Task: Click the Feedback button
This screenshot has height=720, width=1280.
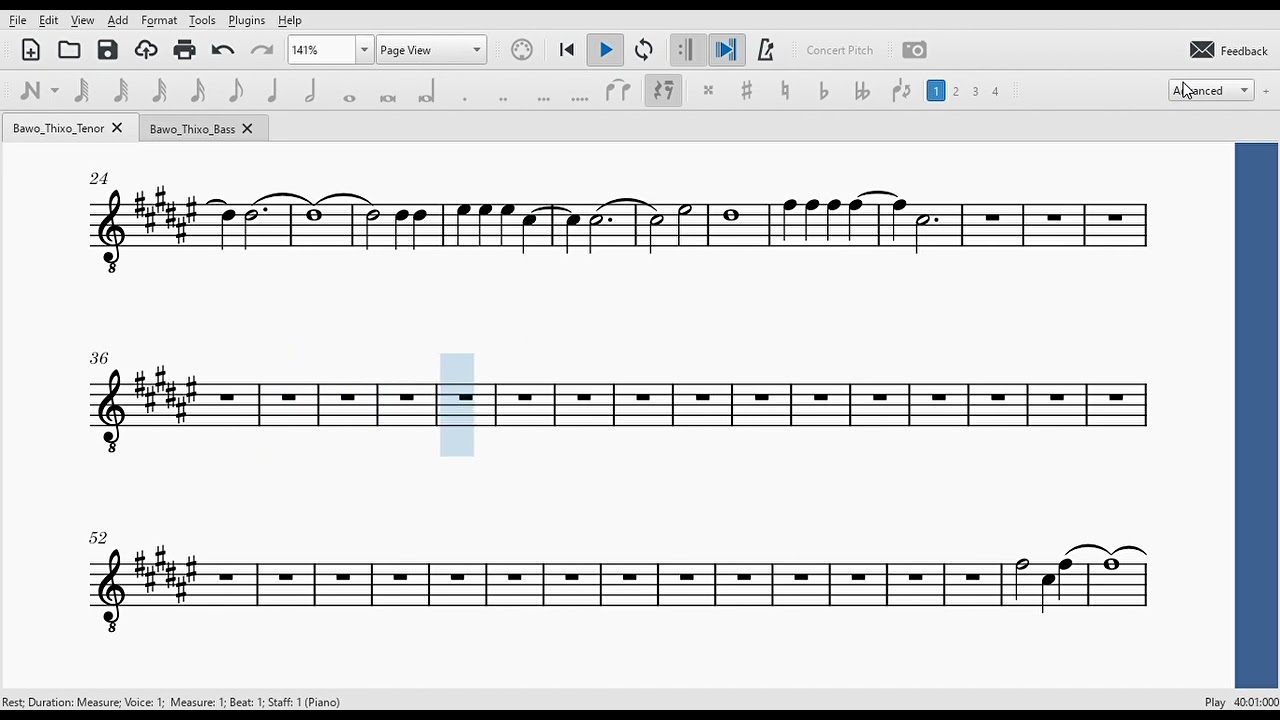Action: tap(1229, 50)
